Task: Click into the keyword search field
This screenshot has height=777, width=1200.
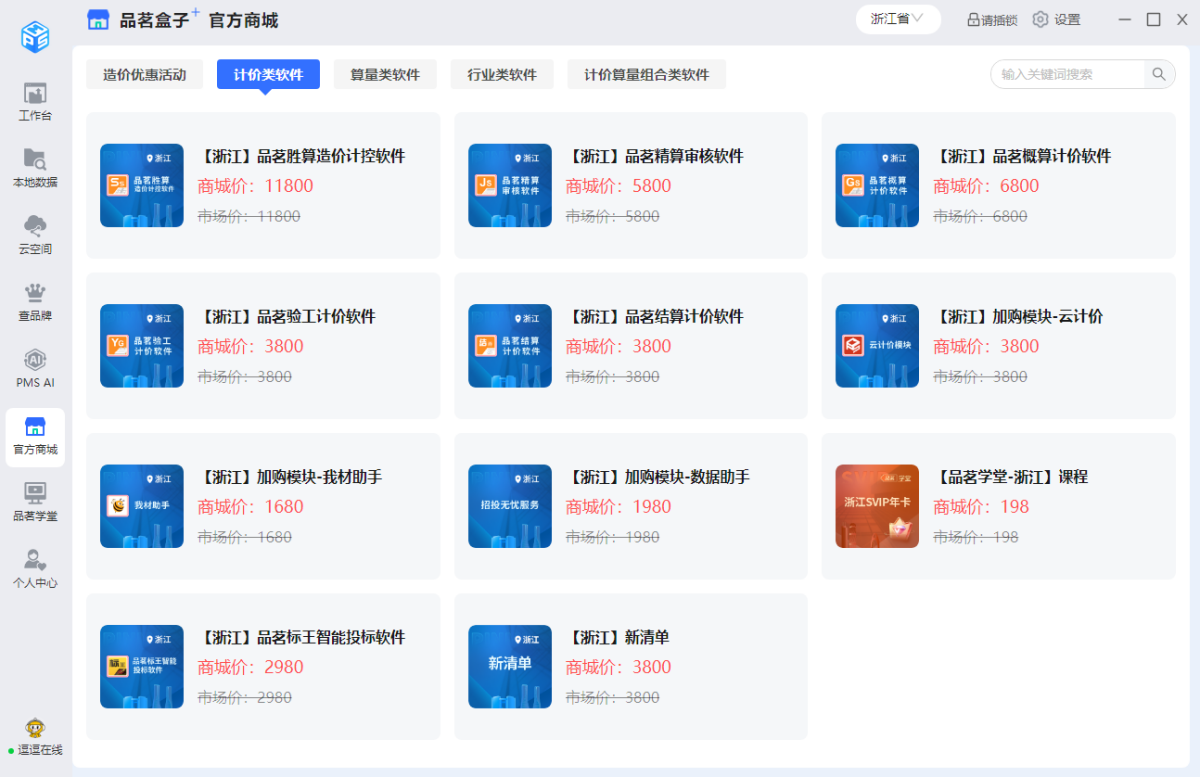Action: pos(1066,74)
